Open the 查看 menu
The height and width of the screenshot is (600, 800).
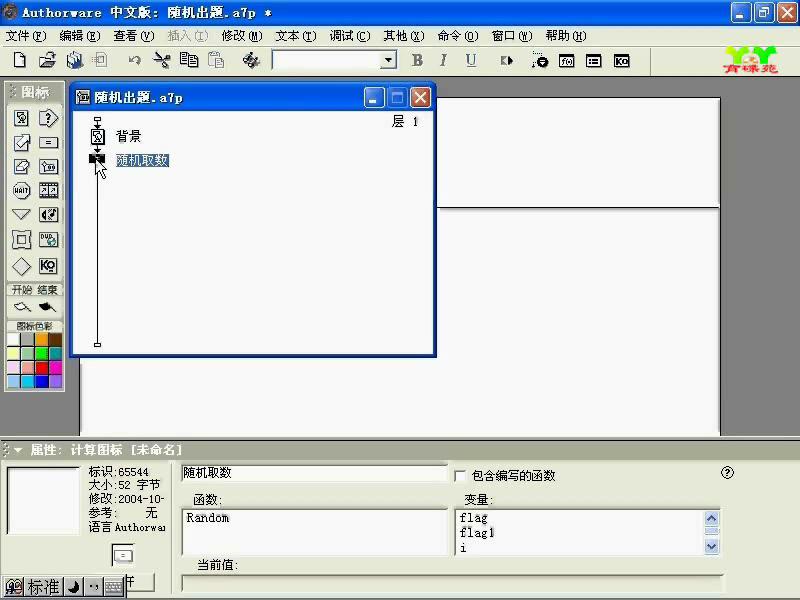pos(134,36)
